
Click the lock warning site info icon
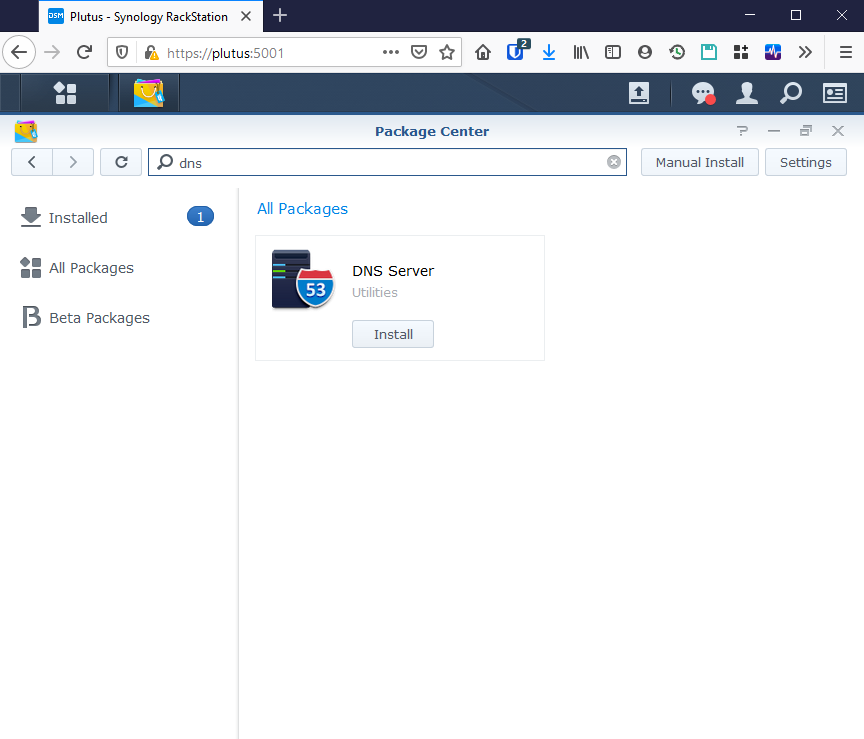[152, 52]
